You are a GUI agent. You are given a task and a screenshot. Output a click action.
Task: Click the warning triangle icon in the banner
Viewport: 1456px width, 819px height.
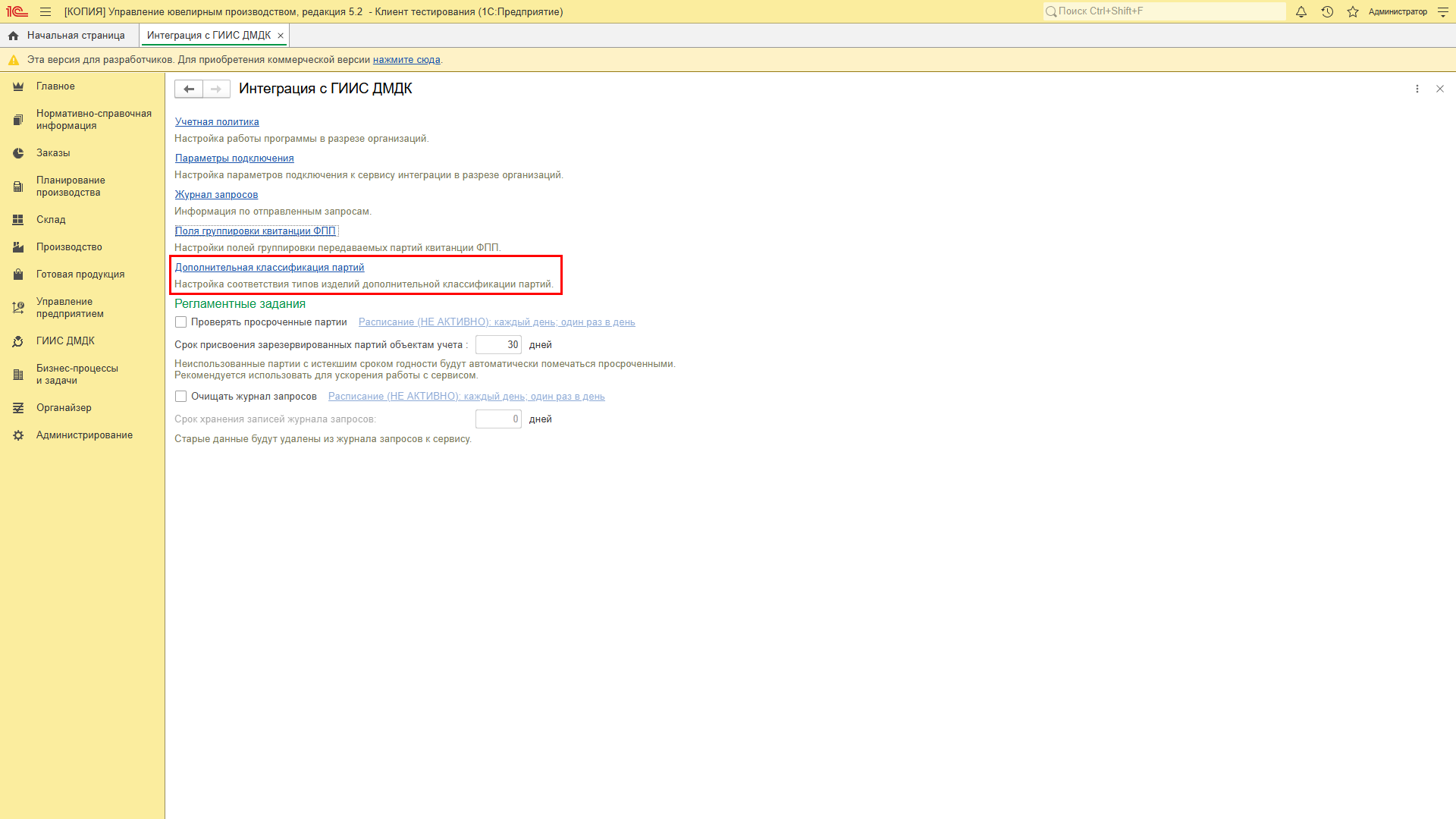[14, 60]
